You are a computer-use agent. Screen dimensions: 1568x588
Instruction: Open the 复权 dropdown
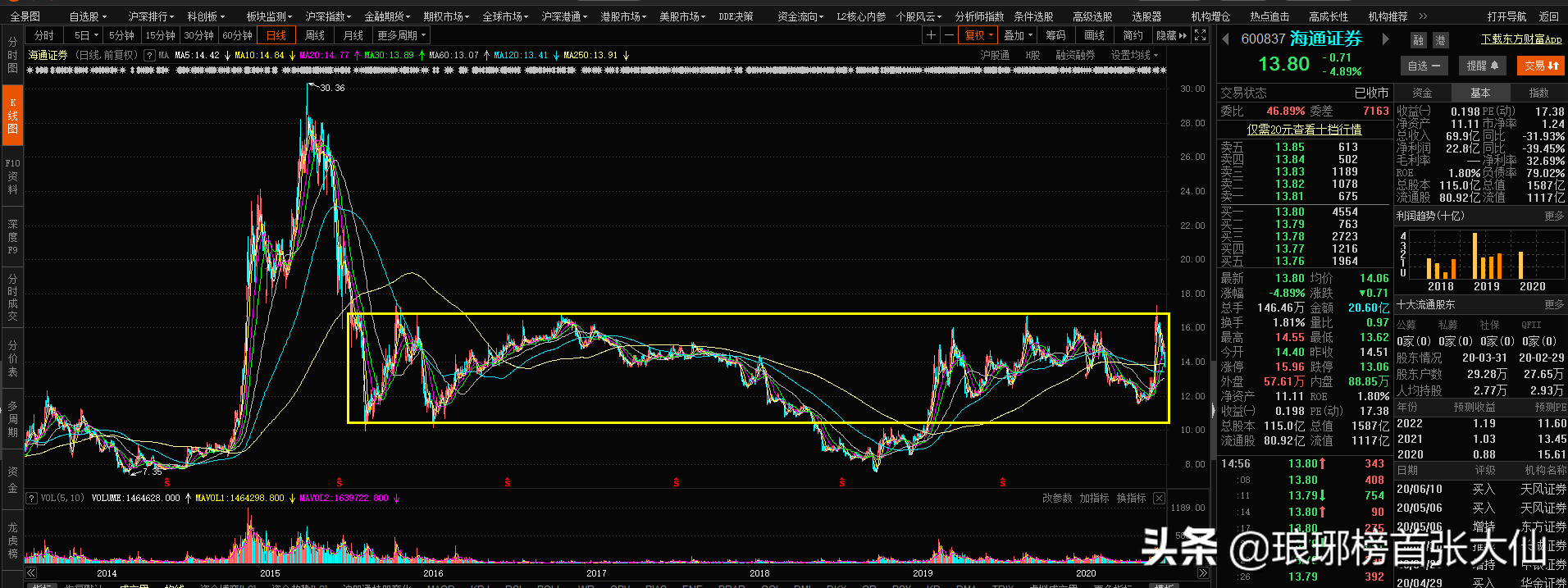979,35
